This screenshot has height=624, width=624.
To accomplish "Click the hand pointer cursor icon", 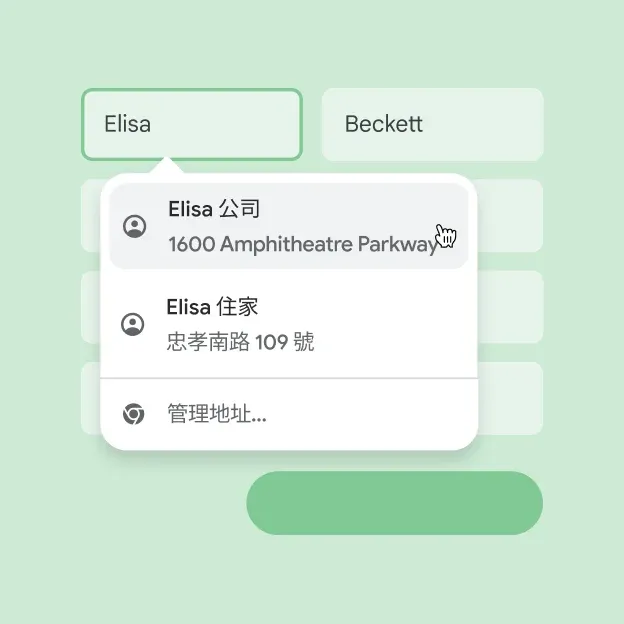I will pos(446,236).
